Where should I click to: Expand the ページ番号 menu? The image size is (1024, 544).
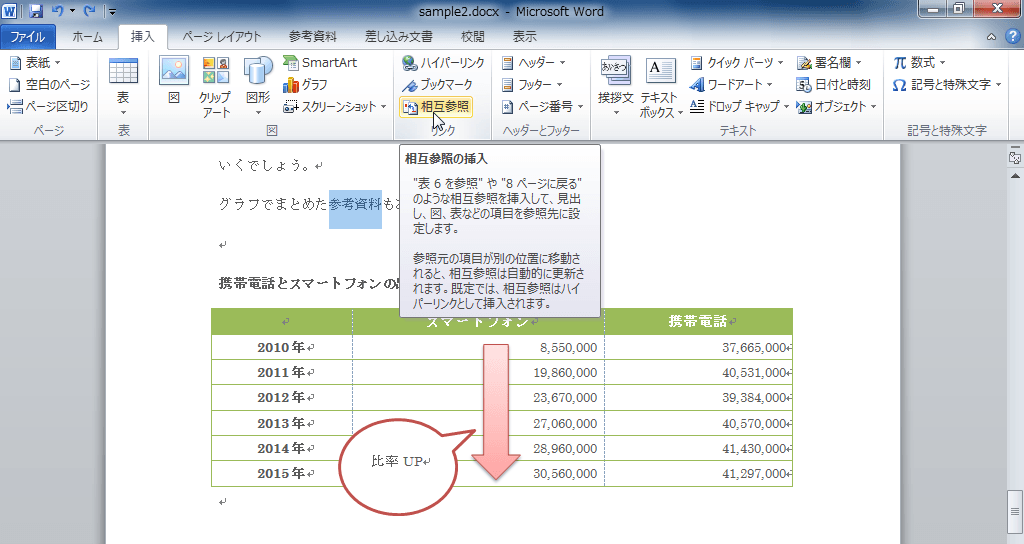(542, 106)
